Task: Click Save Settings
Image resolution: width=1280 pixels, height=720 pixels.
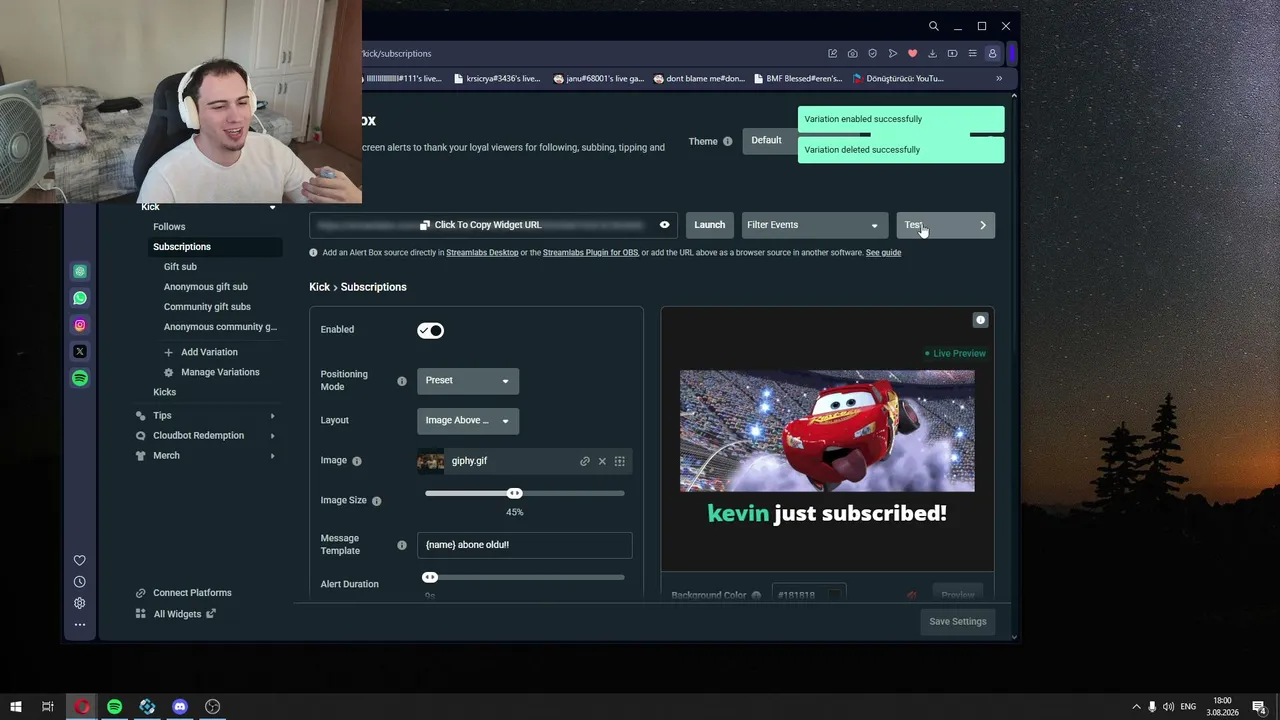Action: click(958, 621)
